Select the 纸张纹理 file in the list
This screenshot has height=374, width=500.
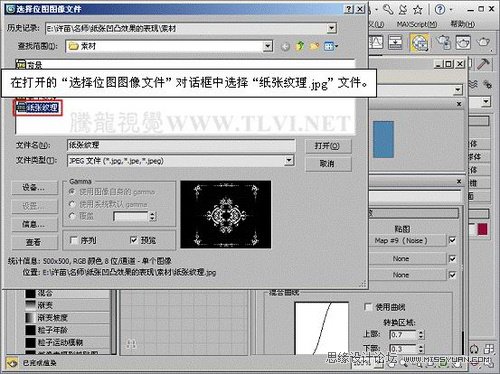38,108
